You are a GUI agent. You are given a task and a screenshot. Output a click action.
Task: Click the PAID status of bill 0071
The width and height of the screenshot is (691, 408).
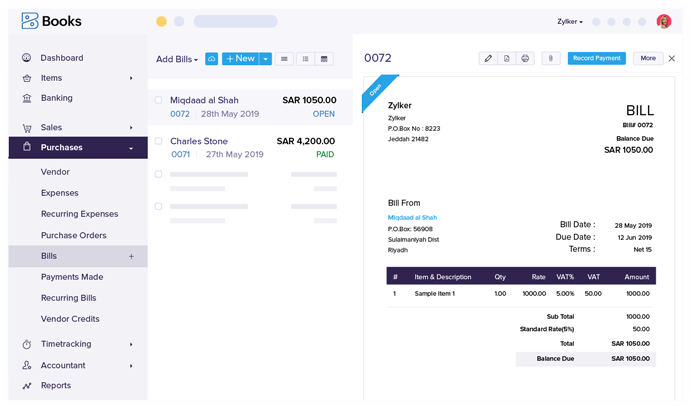pyautogui.click(x=325, y=154)
